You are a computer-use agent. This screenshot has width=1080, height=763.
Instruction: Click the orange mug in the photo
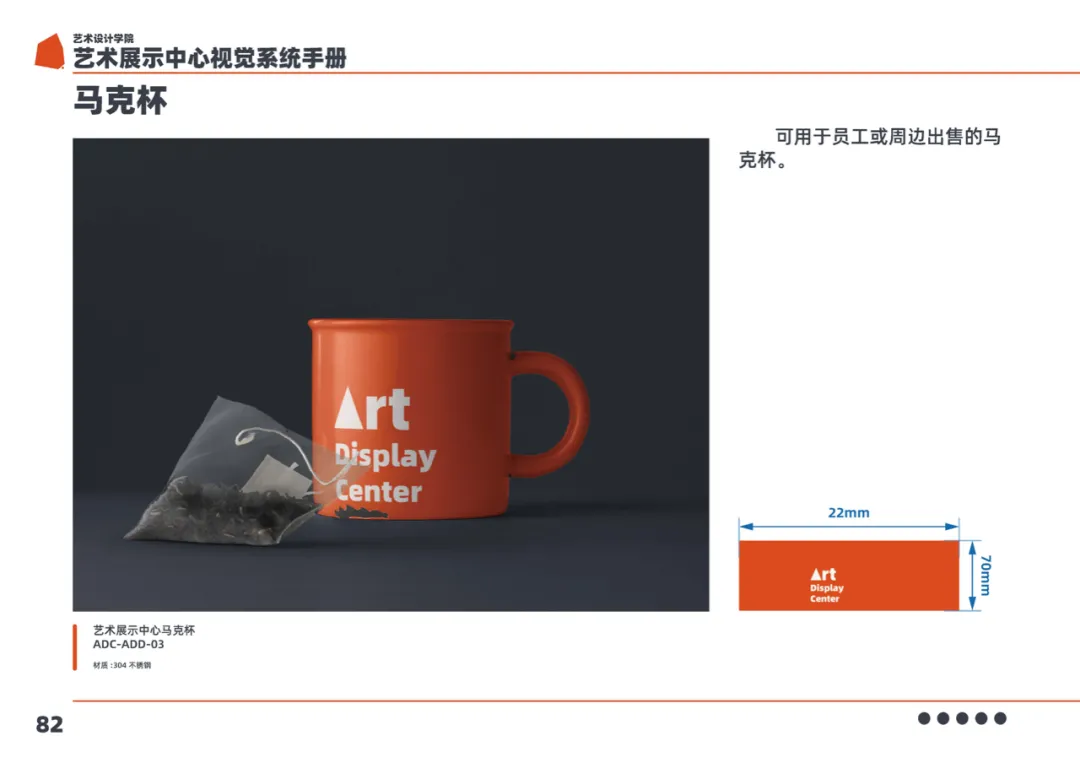coord(448,419)
